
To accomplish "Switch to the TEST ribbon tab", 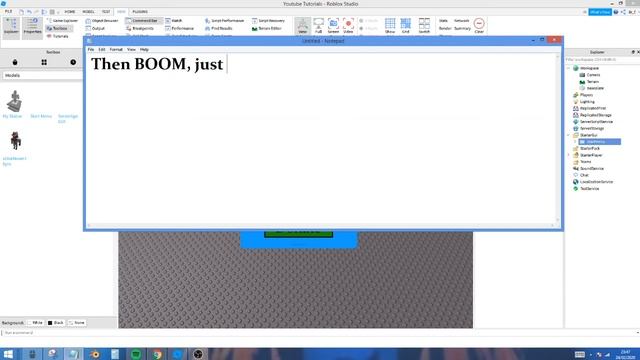I will pos(106,11).
